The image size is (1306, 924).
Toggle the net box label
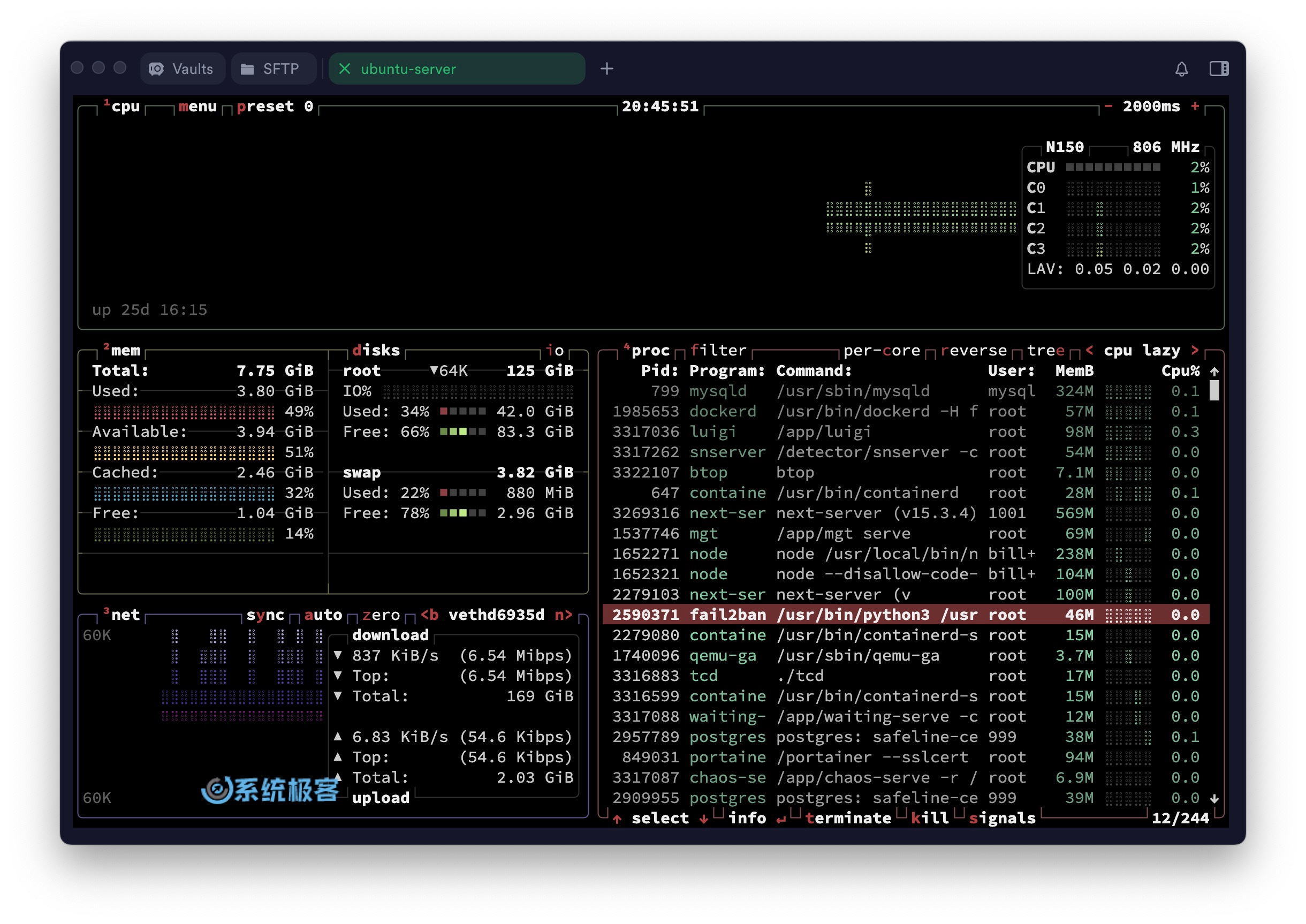(x=122, y=615)
